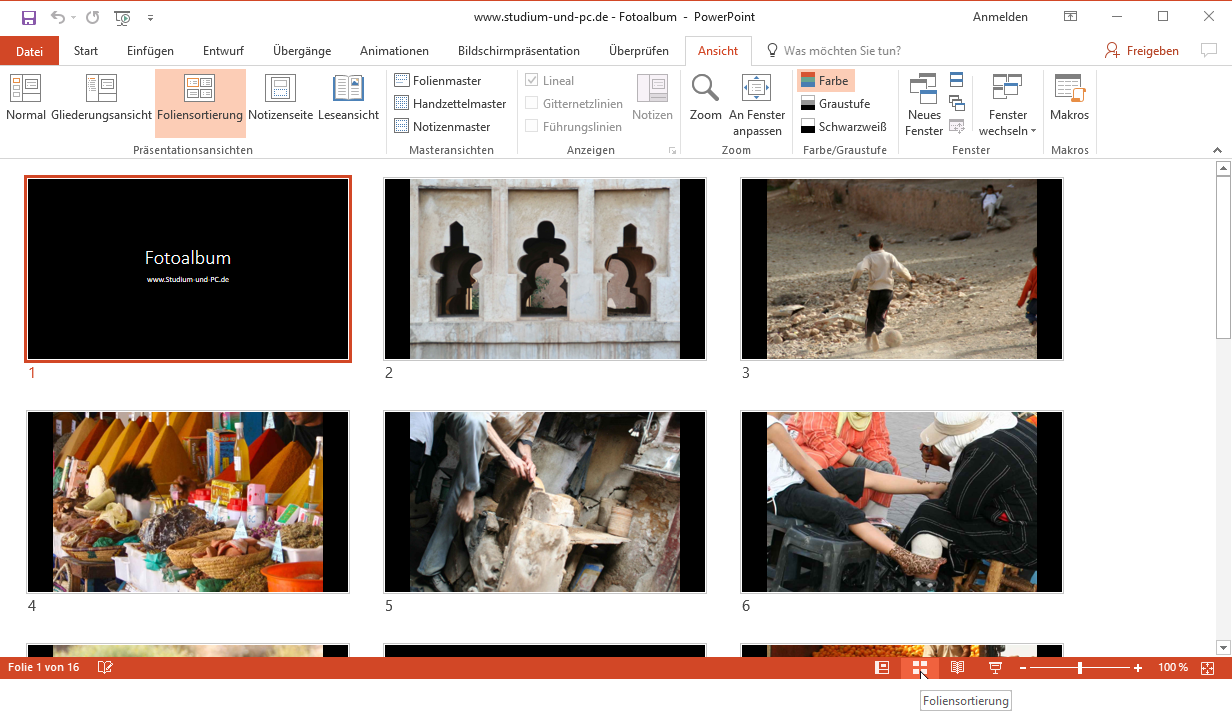Select the Farbe color mode
Image resolution: width=1232 pixels, height=711 pixels.
[x=825, y=81]
